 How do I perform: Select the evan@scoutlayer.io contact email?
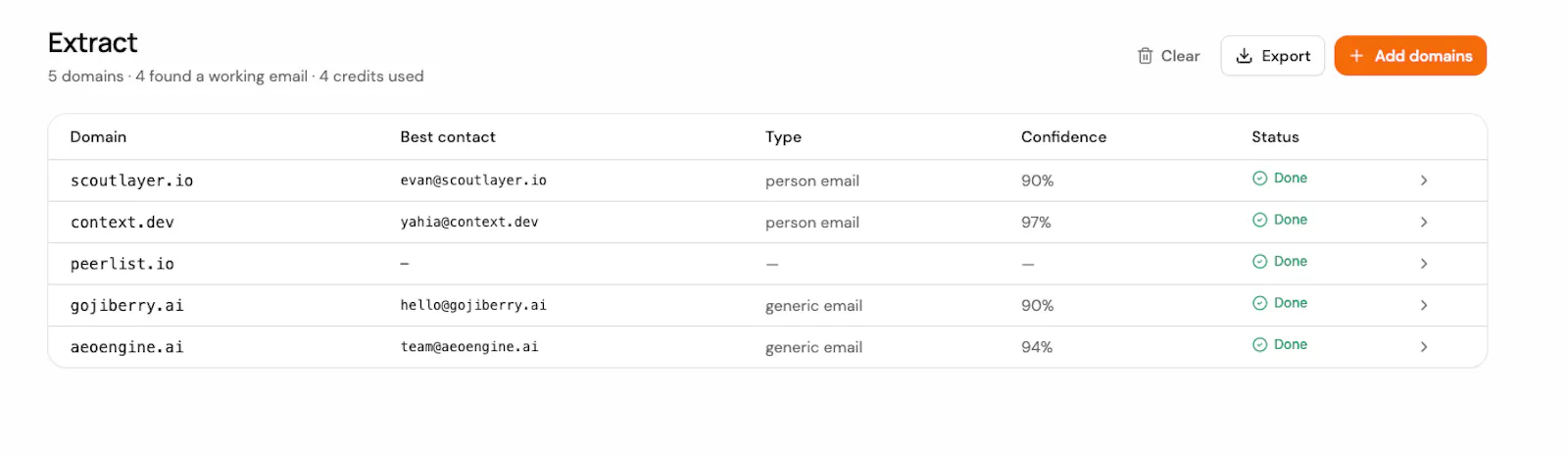(473, 180)
